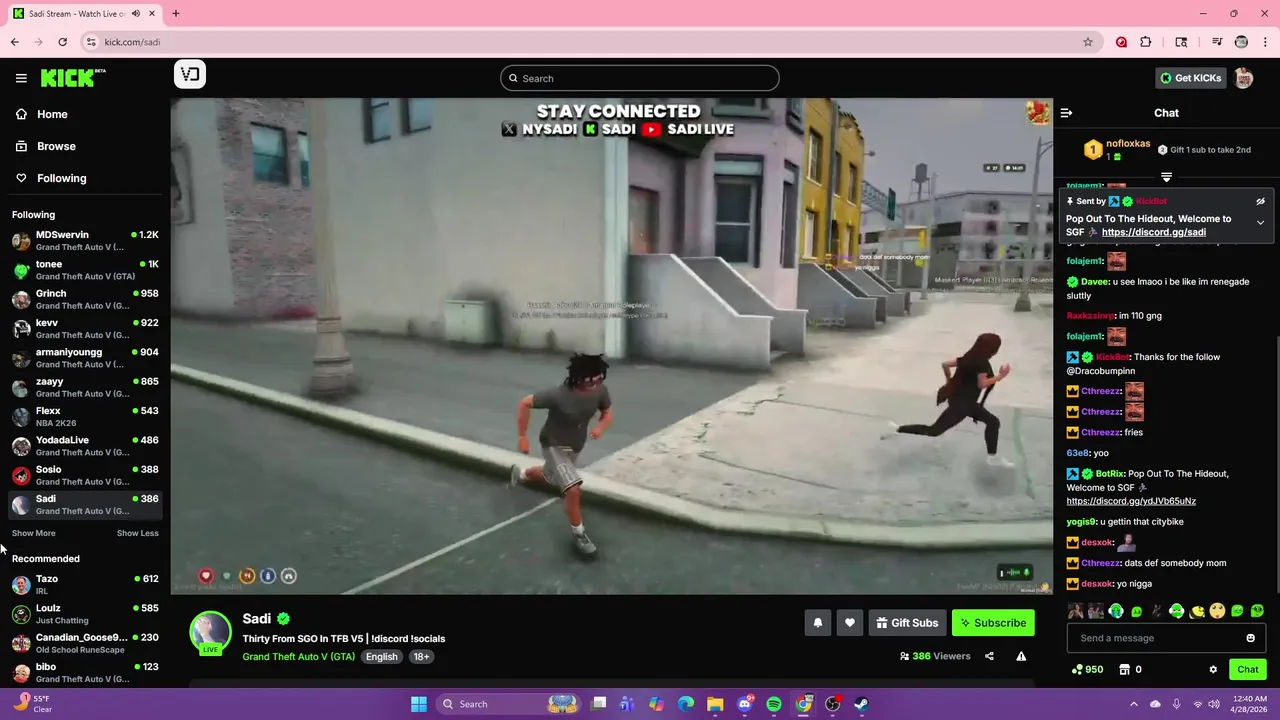1280x720 pixels.
Task: Collapse the chat panel arrow icon
Action: pyautogui.click(x=1066, y=113)
